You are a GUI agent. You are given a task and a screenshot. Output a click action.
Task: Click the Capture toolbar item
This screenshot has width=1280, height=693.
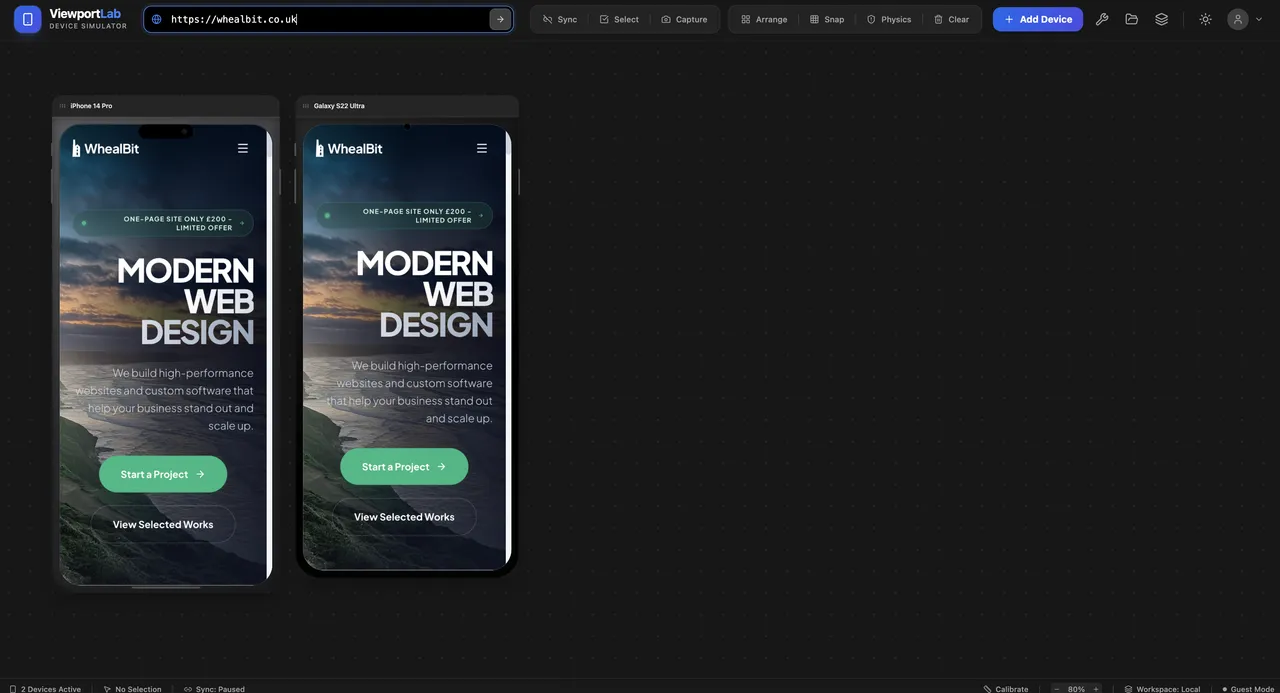(684, 19)
